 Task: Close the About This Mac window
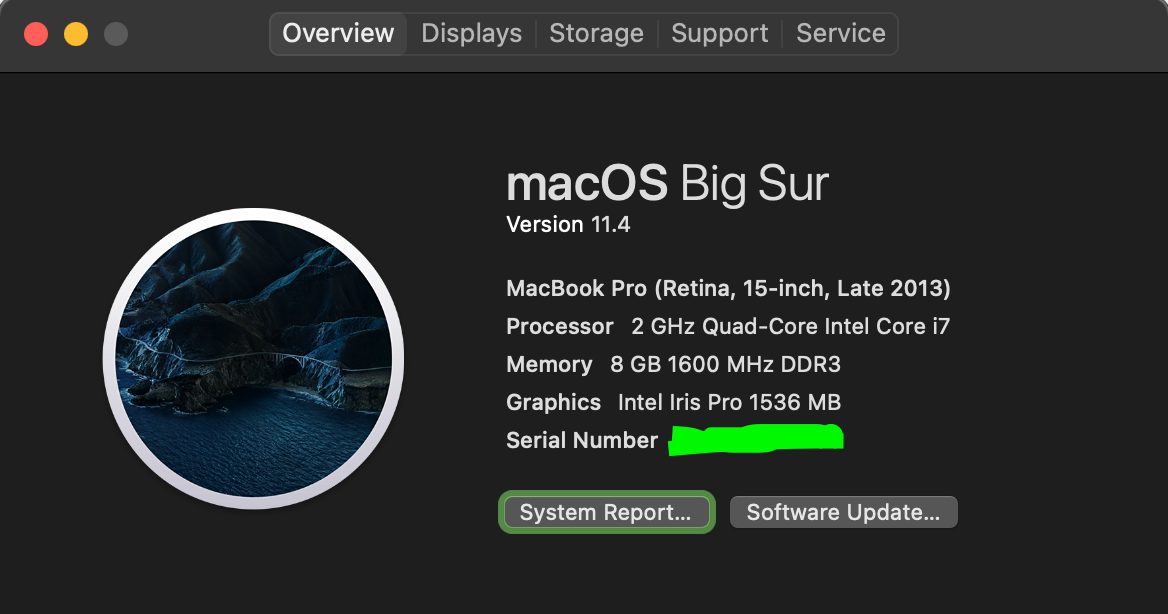(36, 34)
